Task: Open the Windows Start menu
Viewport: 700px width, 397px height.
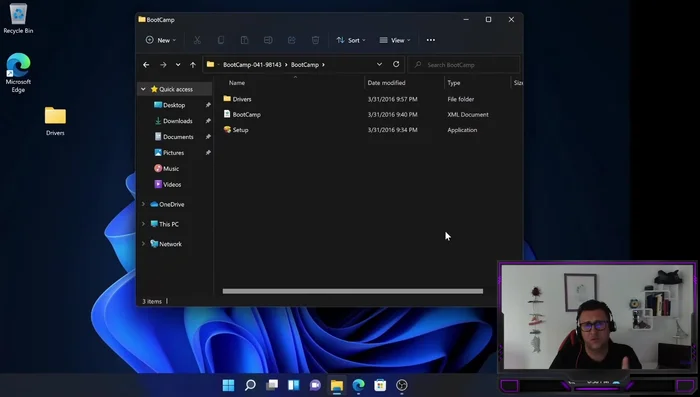Action: pyautogui.click(x=229, y=385)
